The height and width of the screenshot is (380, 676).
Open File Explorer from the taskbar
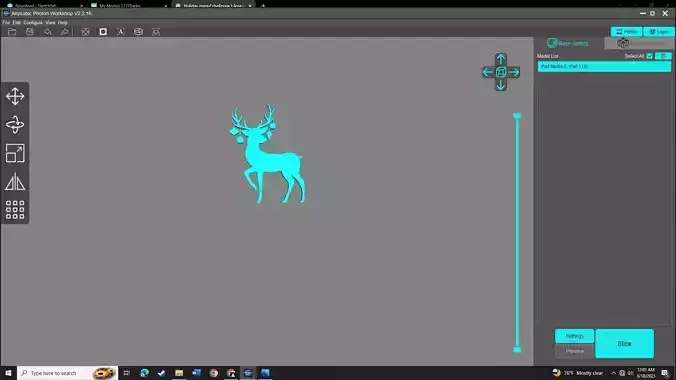(x=179, y=373)
